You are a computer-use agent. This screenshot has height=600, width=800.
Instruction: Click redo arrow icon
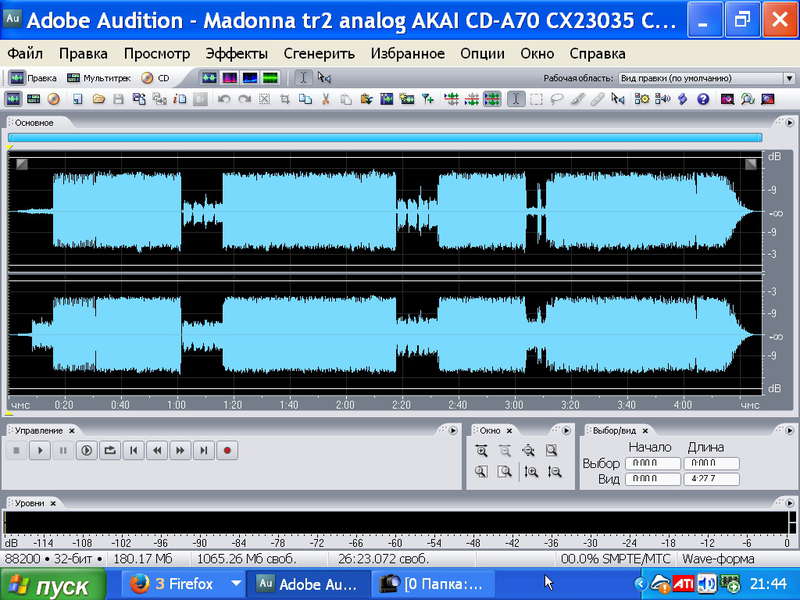244,99
